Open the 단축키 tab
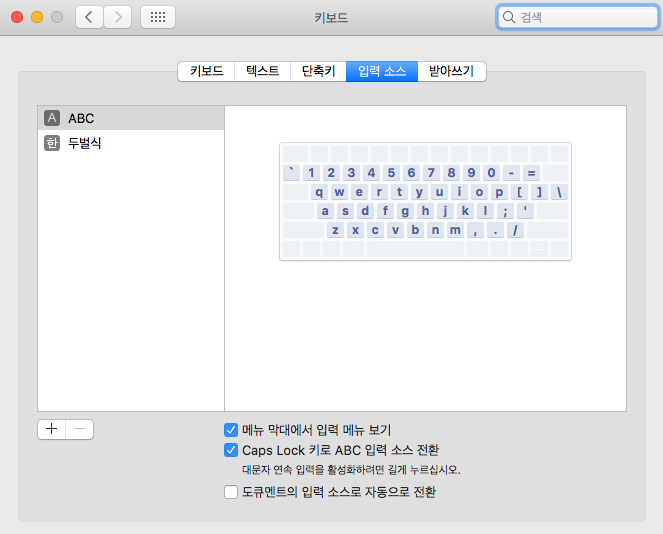This screenshot has height=534, width=663. coord(318,71)
